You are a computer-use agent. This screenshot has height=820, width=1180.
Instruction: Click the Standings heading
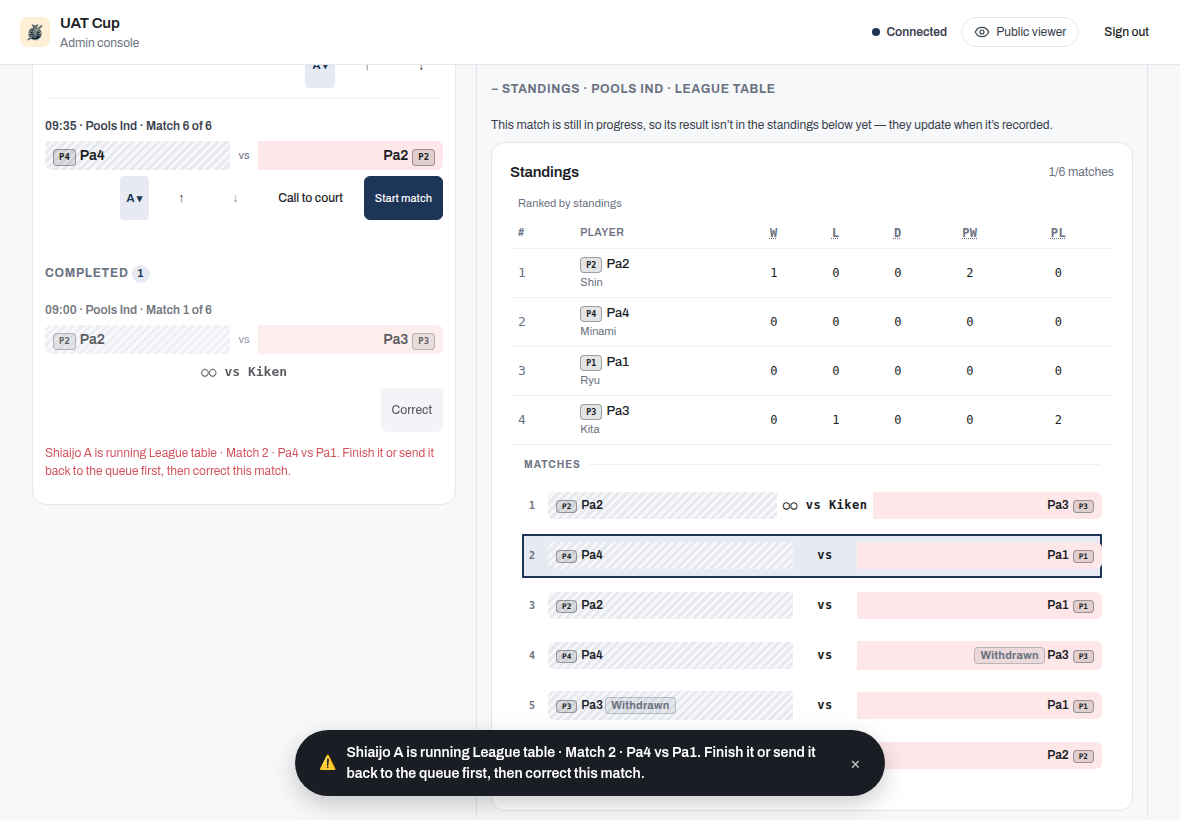coord(544,172)
